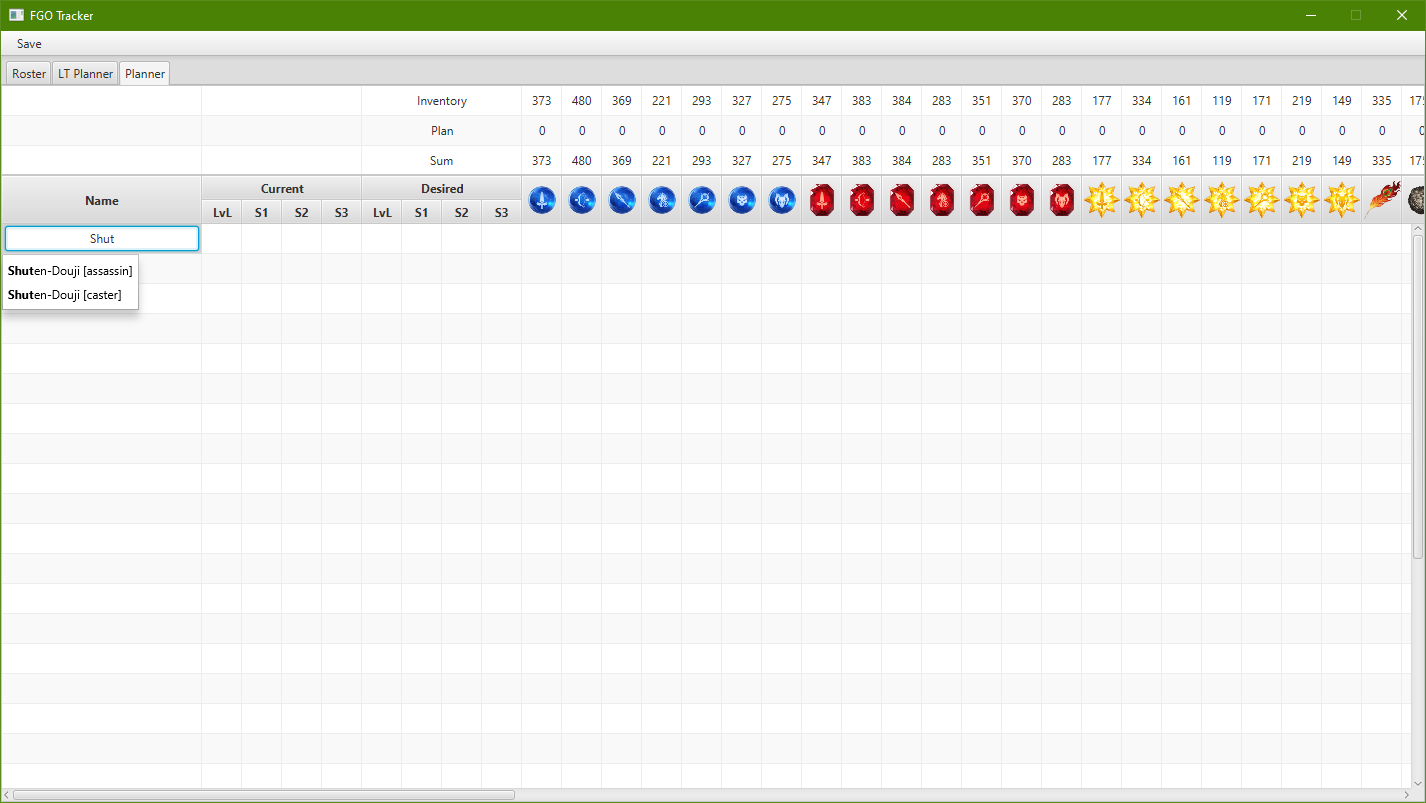Click Sum value 335
This screenshot has height=803, width=1426.
pos(1382,161)
